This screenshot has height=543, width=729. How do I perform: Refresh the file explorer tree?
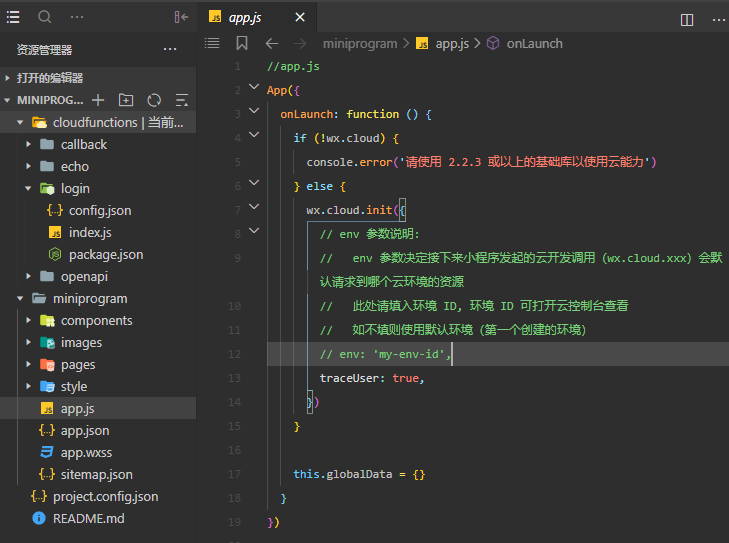pos(154,100)
